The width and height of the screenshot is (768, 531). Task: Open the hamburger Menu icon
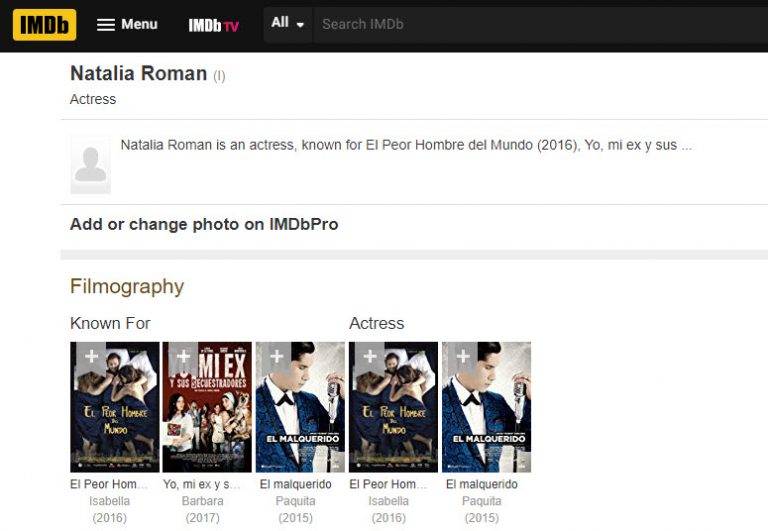click(106, 24)
